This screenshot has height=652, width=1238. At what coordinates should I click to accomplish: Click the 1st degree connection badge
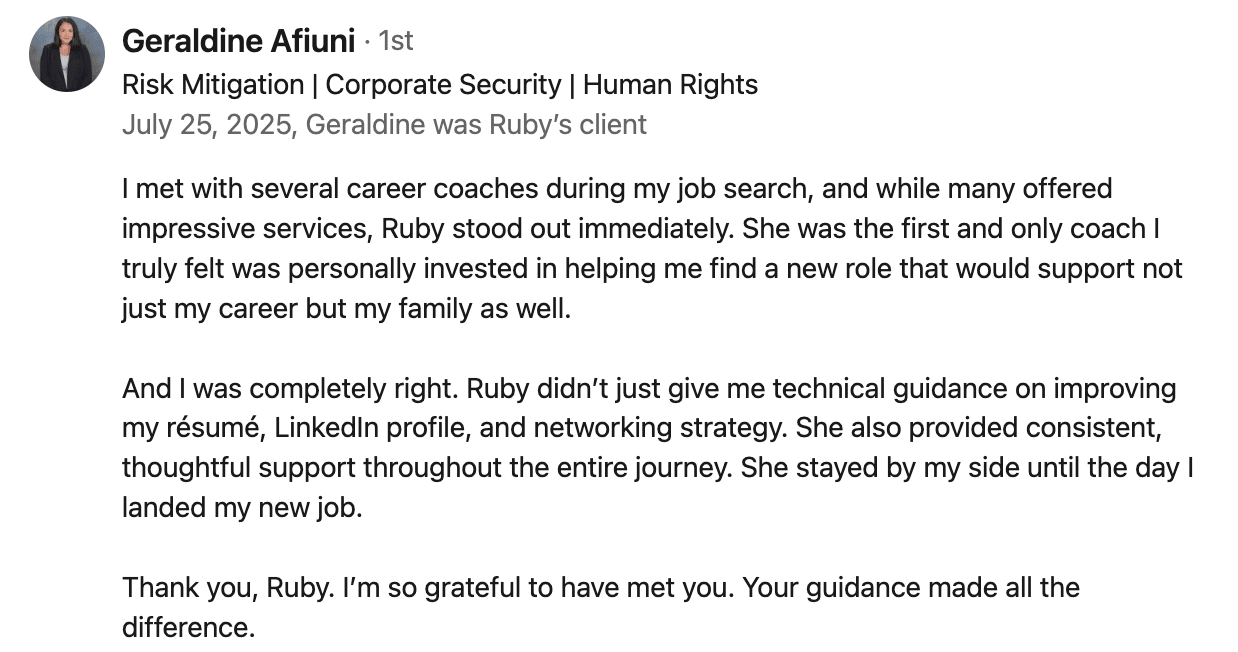coord(396,41)
